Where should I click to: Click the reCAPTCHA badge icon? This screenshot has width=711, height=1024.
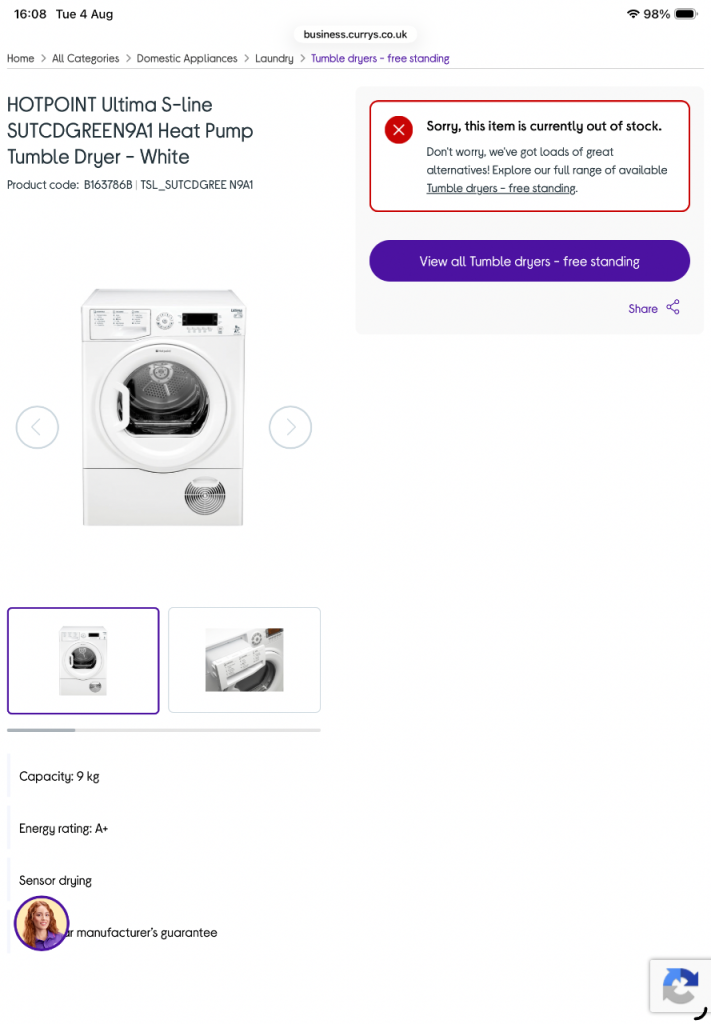point(680,985)
